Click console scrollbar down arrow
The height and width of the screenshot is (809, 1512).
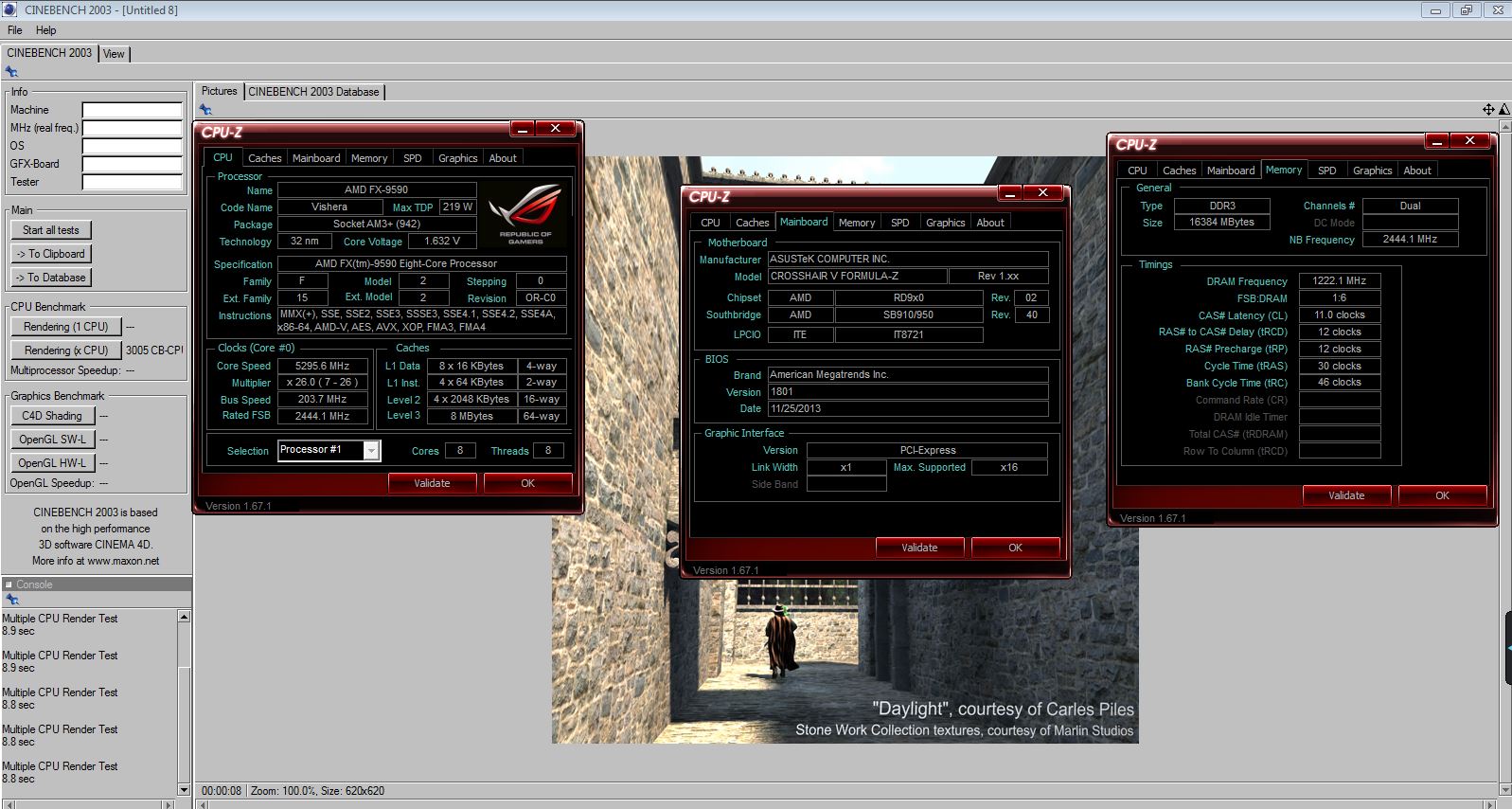[x=184, y=789]
